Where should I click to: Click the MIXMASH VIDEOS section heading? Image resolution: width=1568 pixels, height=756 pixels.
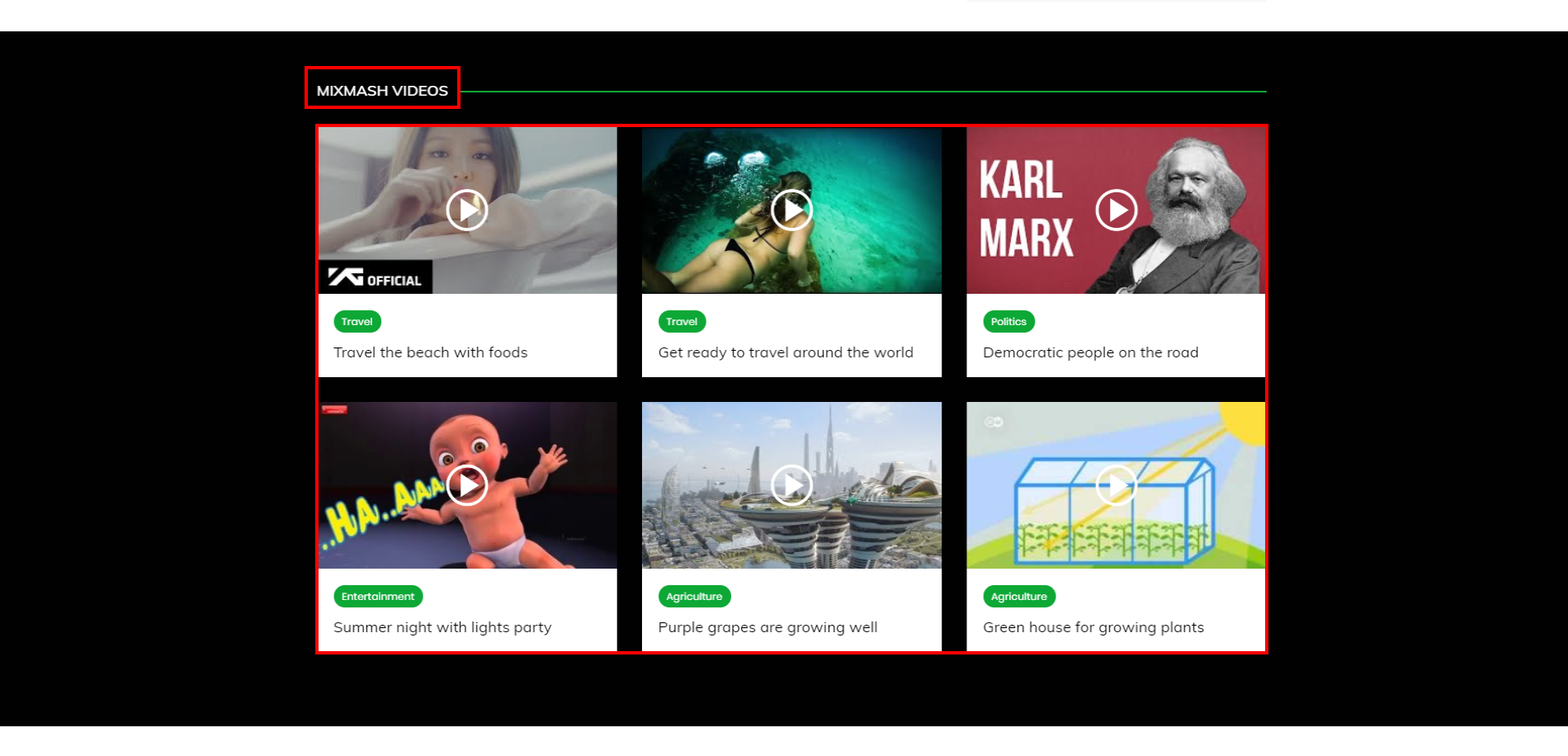(382, 91)
